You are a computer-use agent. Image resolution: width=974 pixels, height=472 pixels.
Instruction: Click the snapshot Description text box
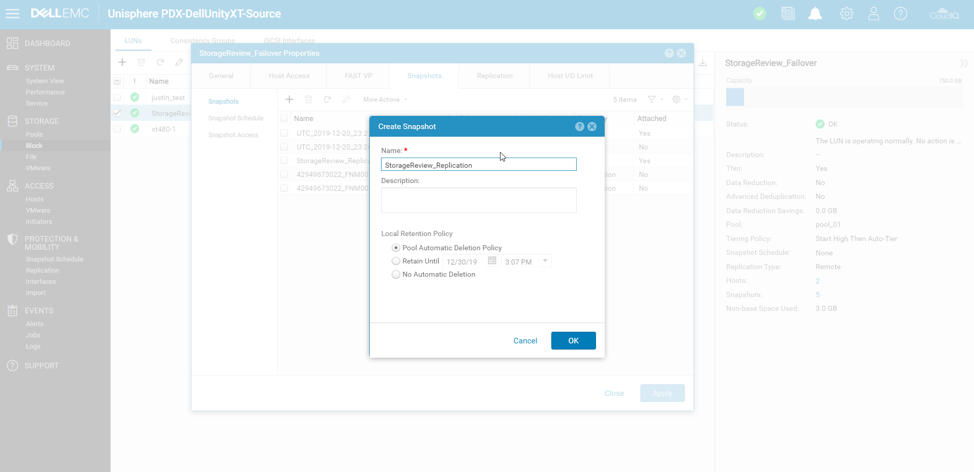click(x=478, y=200)
